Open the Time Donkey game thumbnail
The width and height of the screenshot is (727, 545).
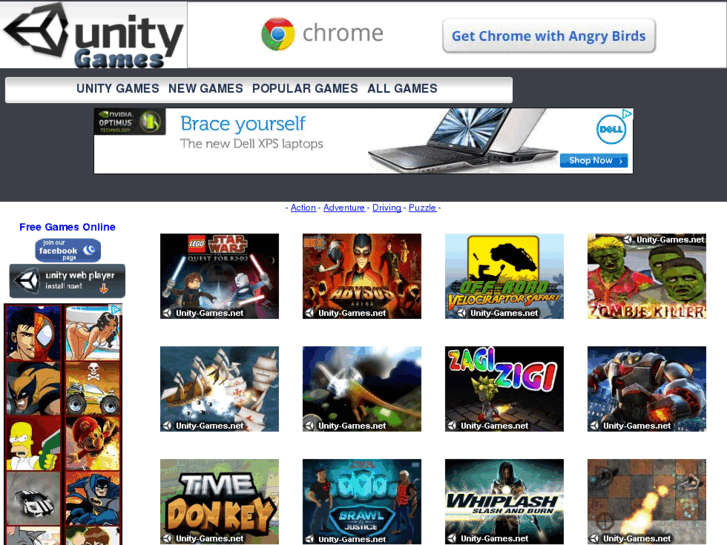(219, 501)
